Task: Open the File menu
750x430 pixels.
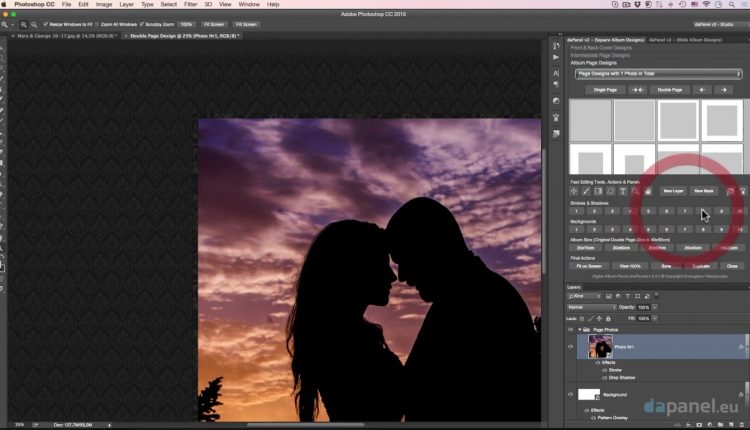Action: click(66, 4)
